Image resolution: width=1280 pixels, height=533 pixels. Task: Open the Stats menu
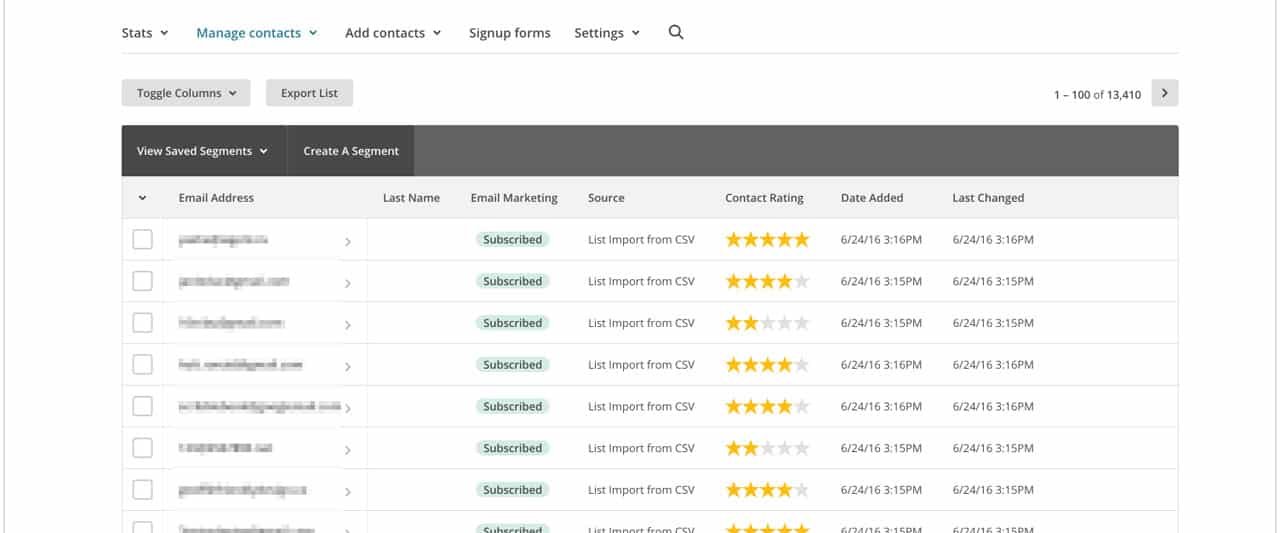coord(145,33)
